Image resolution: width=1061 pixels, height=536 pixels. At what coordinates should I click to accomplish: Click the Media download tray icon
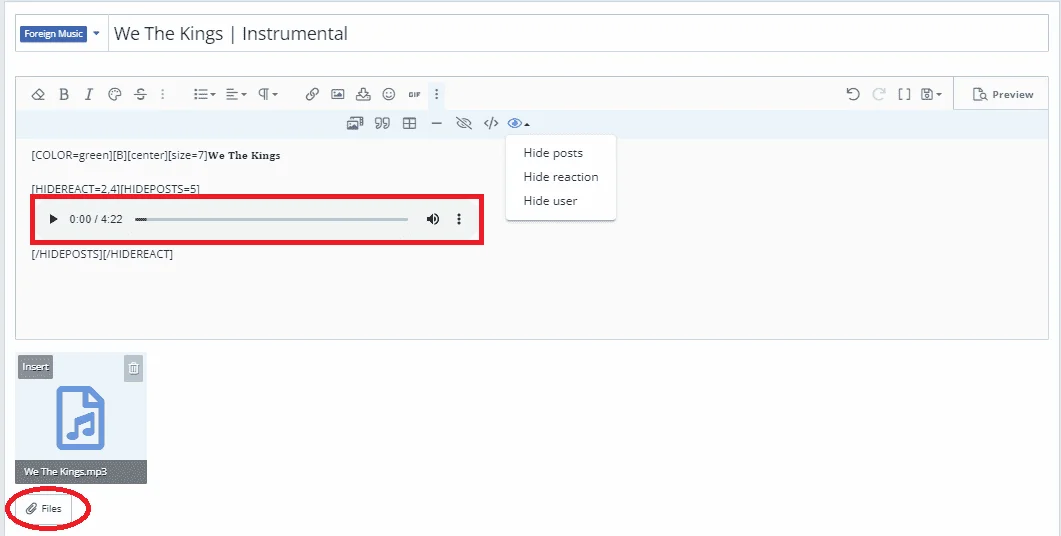(x=363, y=95)
